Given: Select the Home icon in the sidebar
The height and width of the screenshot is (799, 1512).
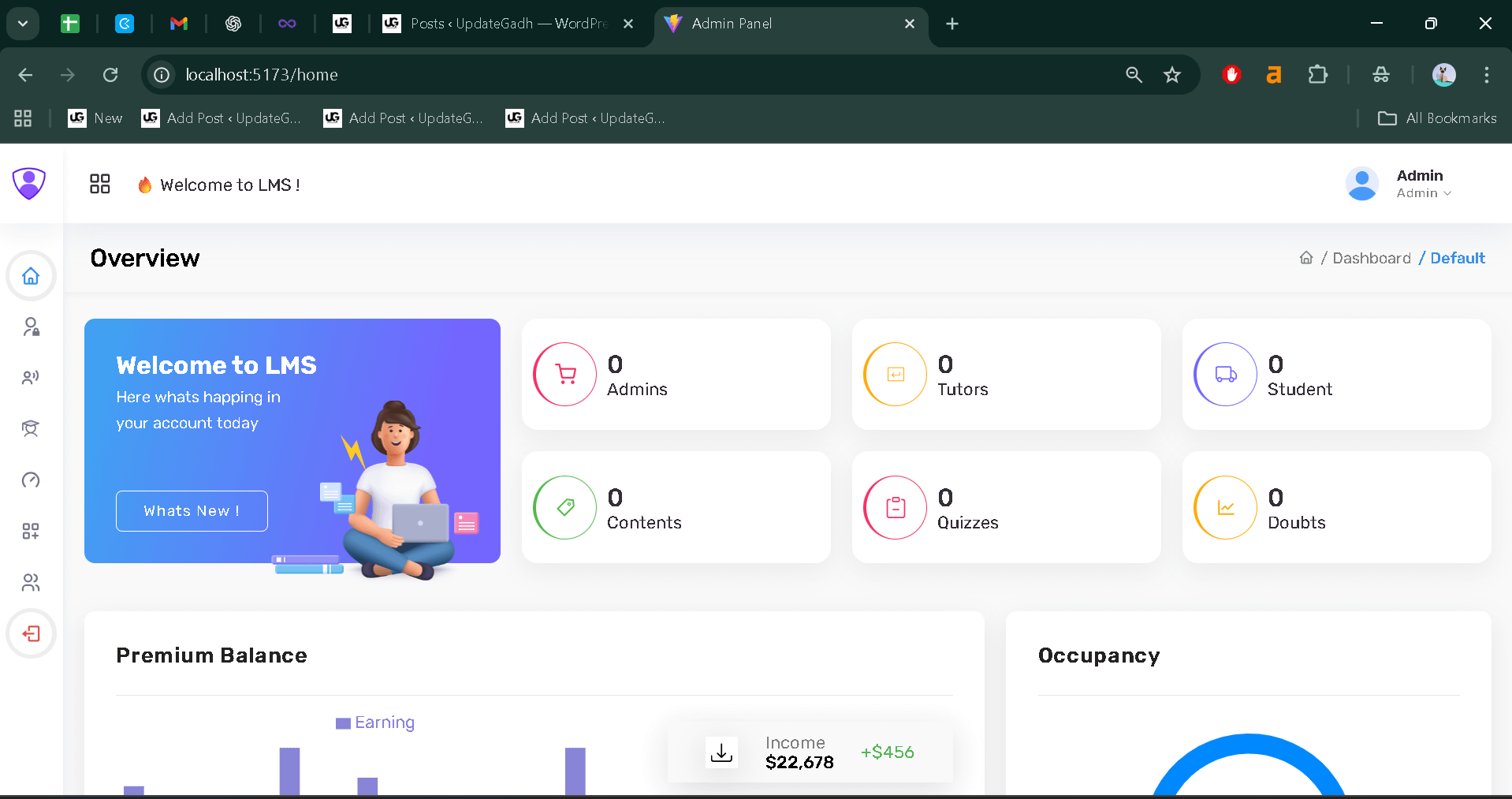Looking at the screenshot, I should tap(31, 276).
